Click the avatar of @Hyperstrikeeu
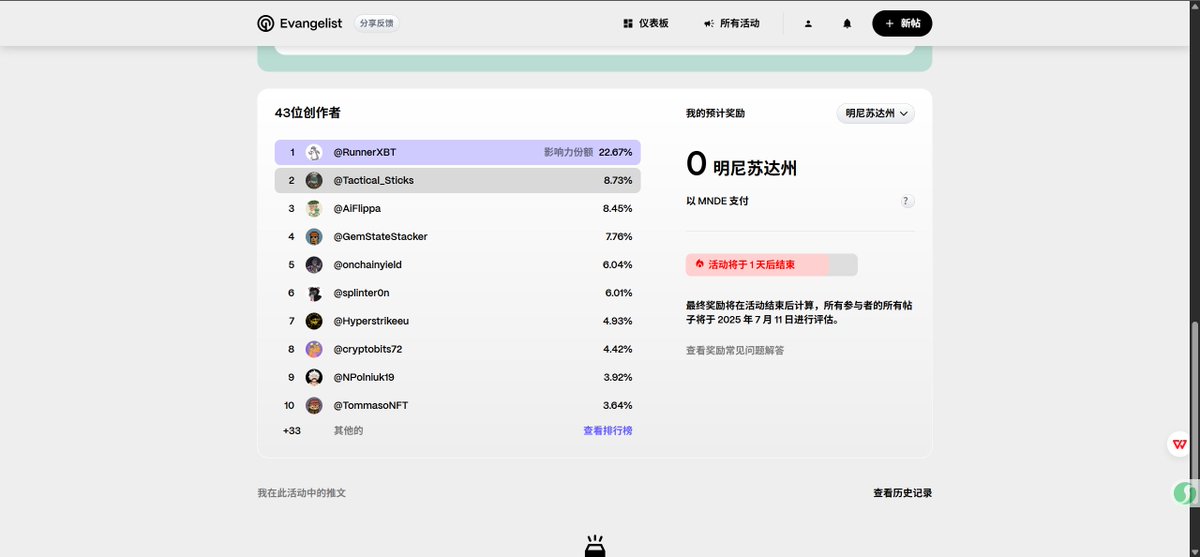Screen dimensions: 1200x557 coord(314,321)
